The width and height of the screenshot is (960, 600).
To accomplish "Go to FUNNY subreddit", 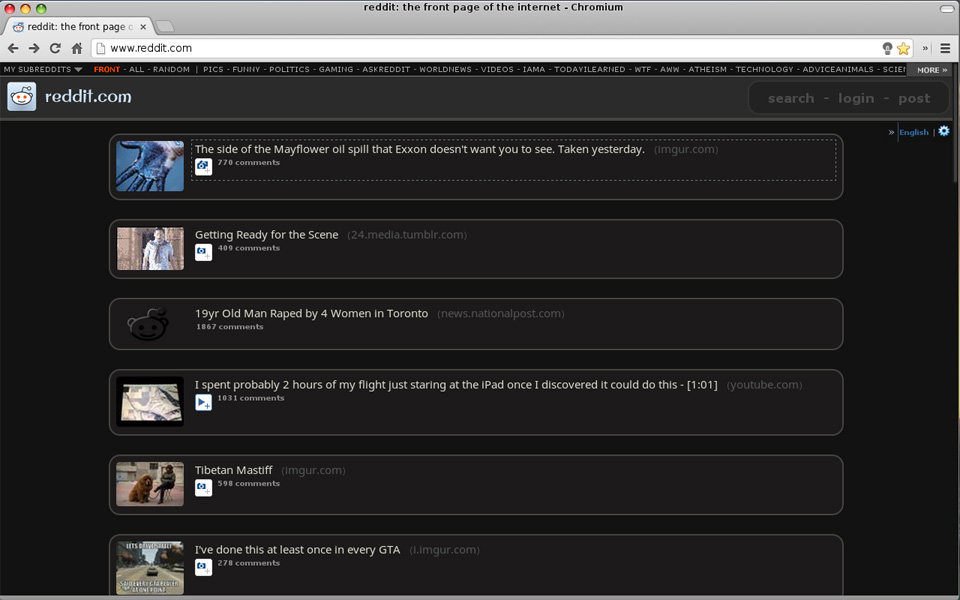I will 246,70.
